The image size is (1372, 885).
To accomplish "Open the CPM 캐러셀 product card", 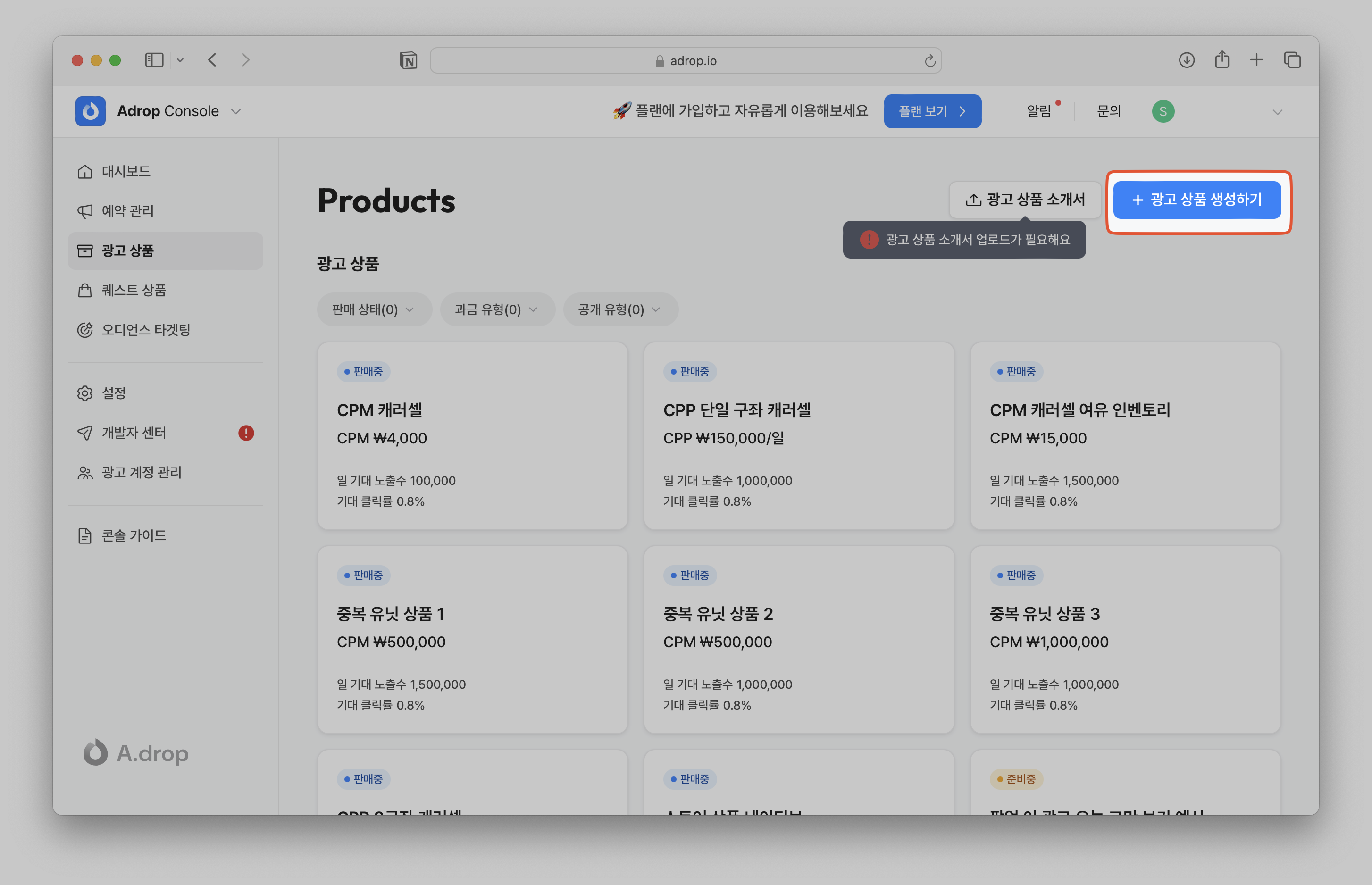I will pyautogui.click(x=472, y=435).
